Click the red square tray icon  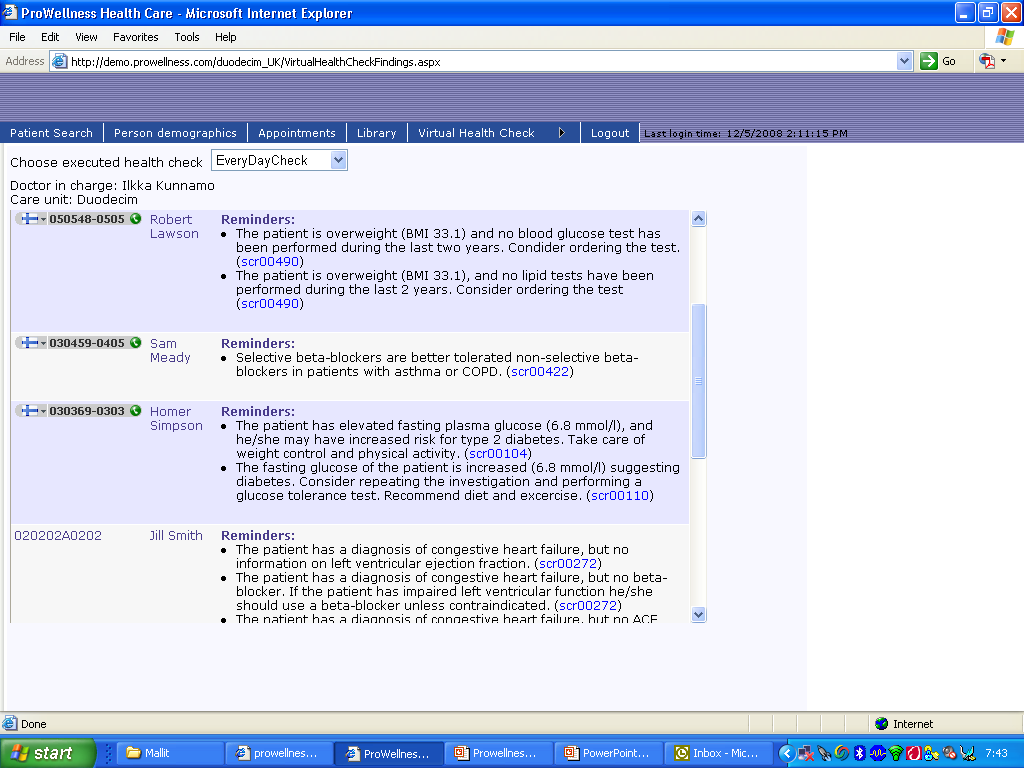(x=914, y=754)
